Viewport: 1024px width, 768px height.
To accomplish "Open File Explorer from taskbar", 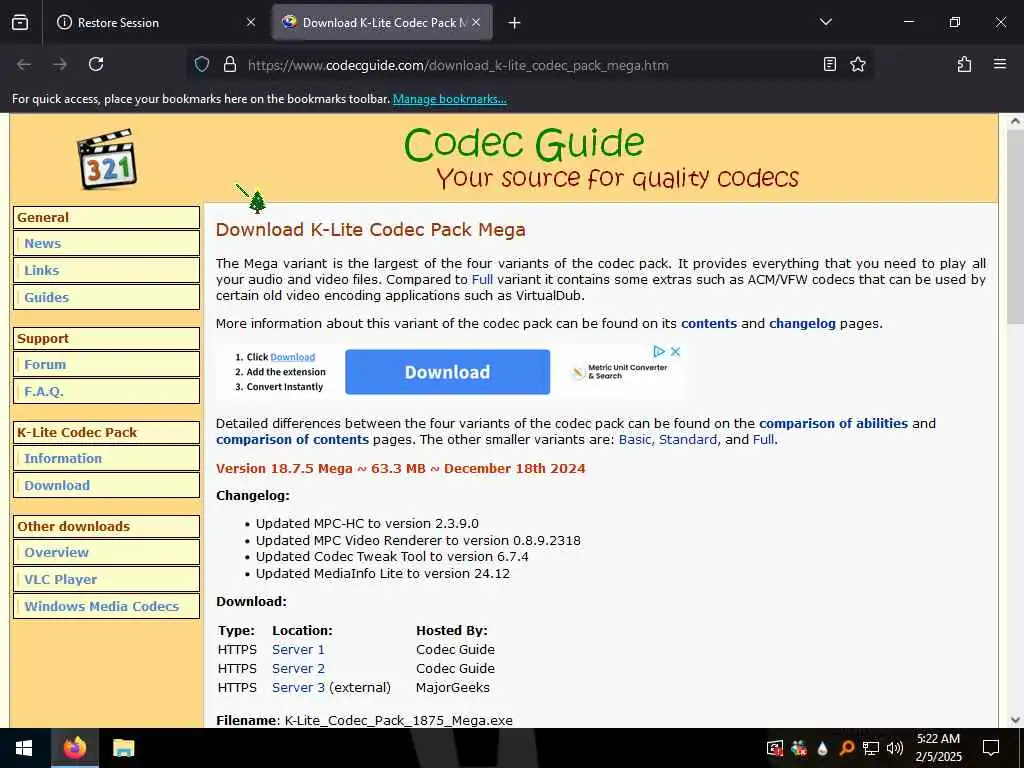I will [123, 748].
